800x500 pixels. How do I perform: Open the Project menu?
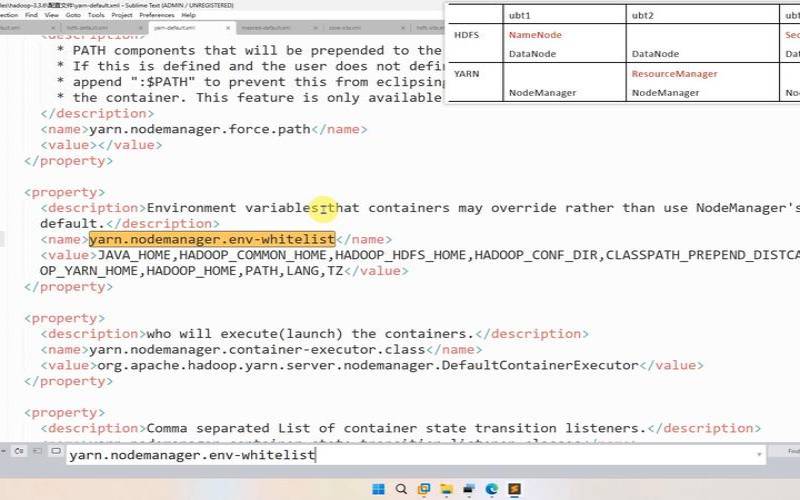122,16
